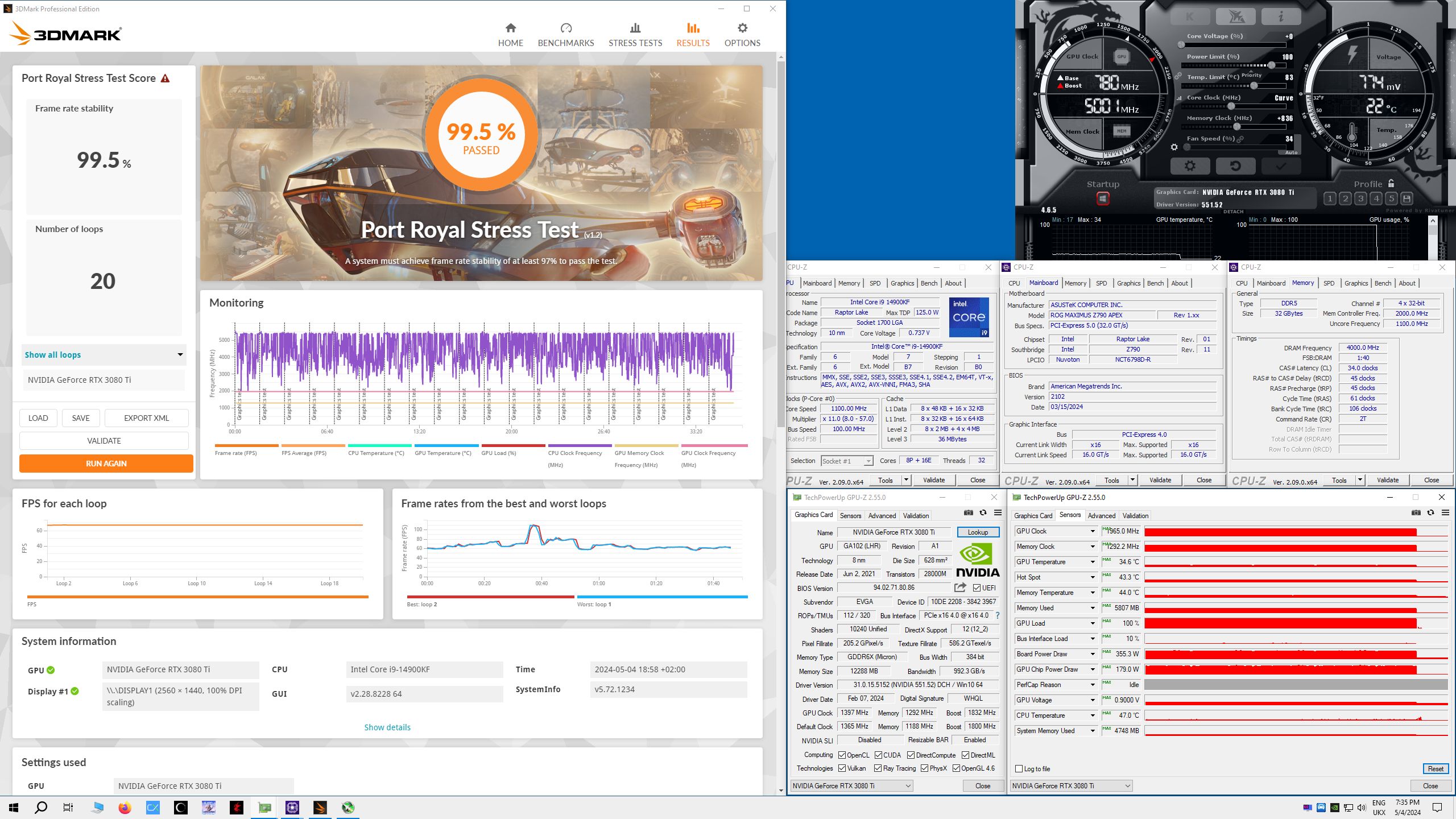Image resolution: width=1456 pixels, height=819 pixels.
Task: Open the Show details link
Action: coord(387,727)
